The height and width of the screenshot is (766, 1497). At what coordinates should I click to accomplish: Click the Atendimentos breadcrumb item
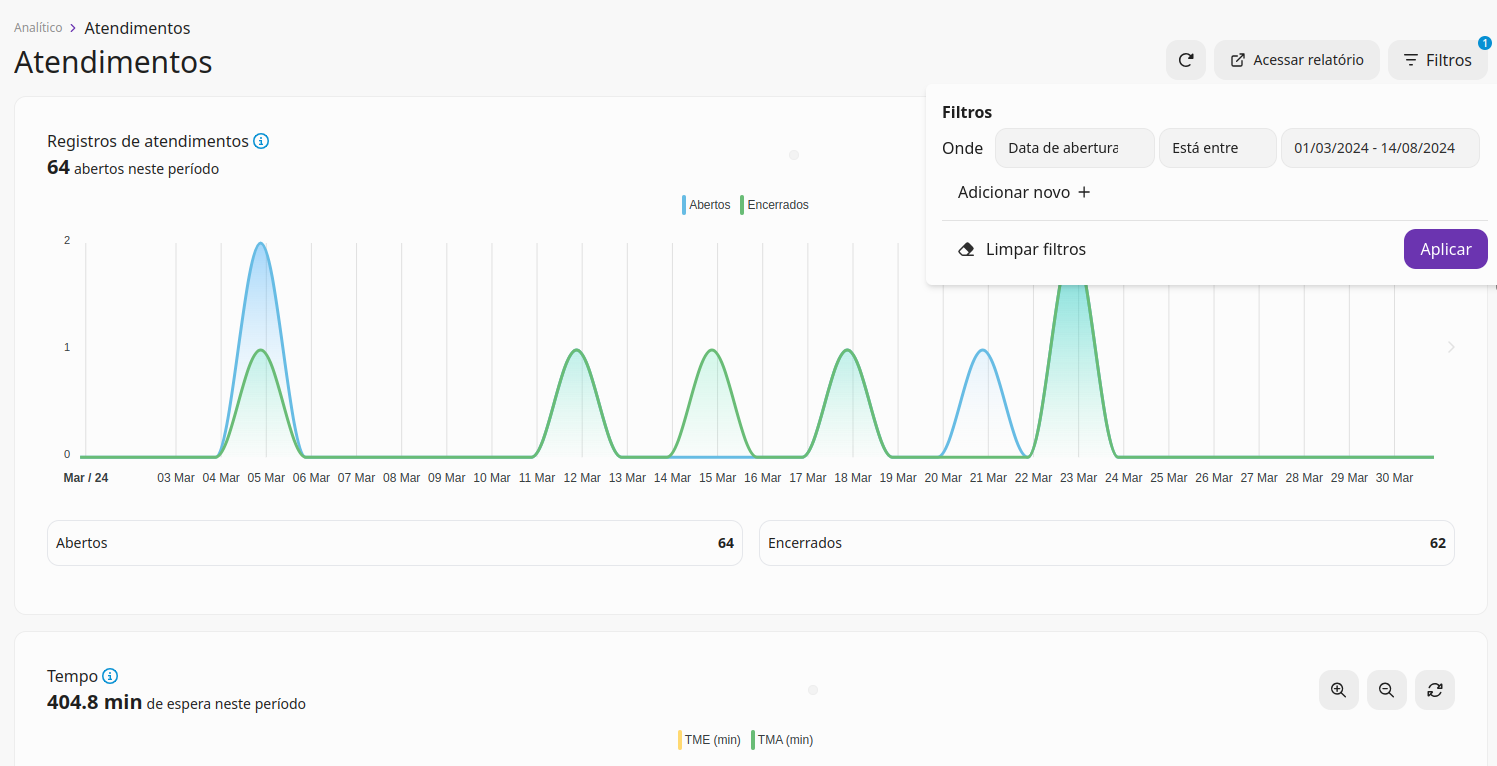click(137, 28)
